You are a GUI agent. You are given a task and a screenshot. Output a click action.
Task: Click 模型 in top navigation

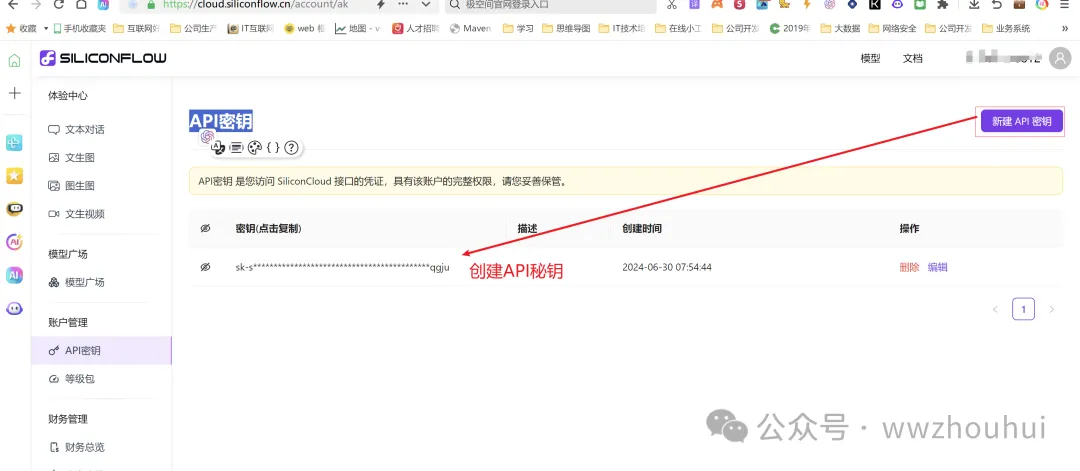[x=871, y=59]
